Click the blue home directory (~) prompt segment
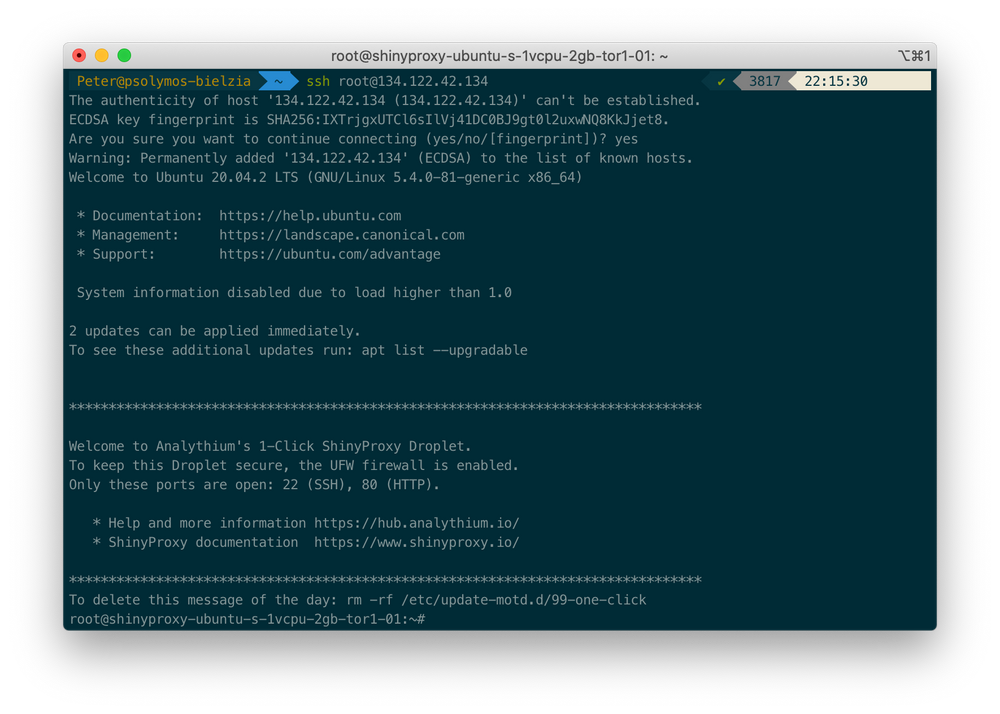The image size is (1000, 714). pos(279,81)
